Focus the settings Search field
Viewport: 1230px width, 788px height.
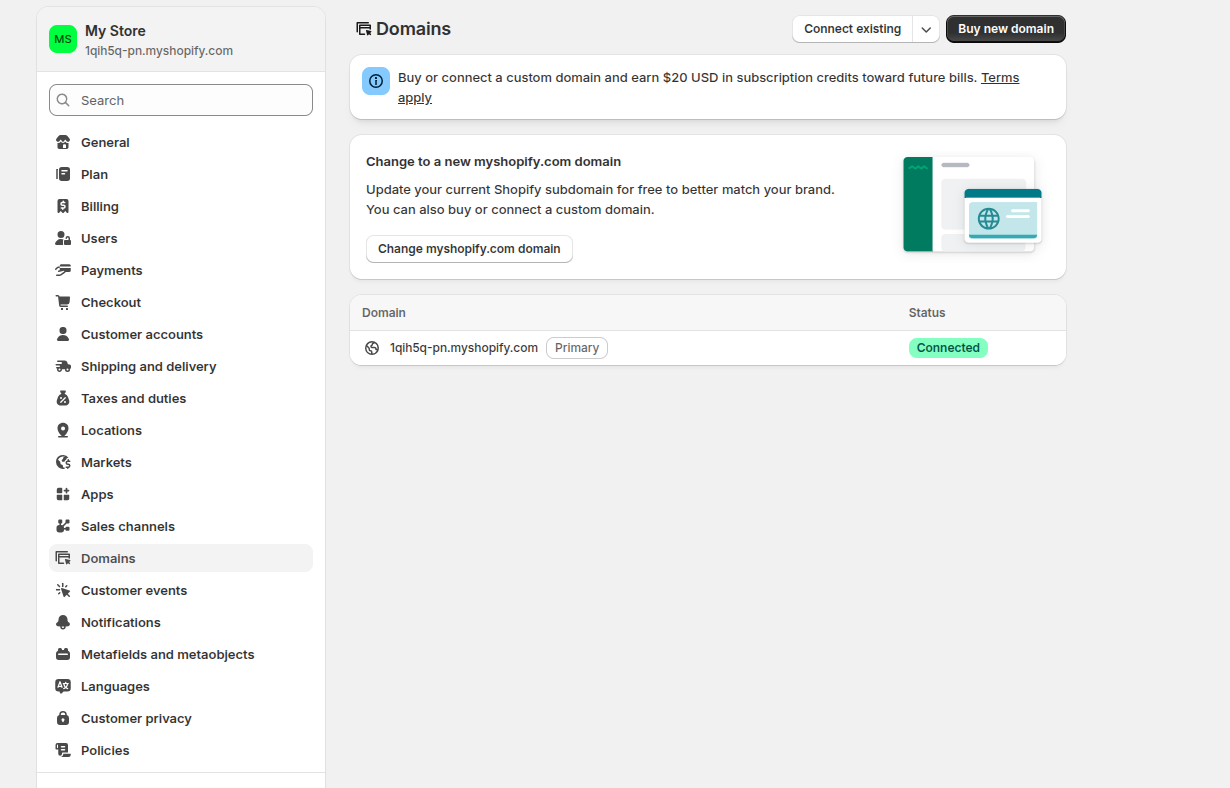[181, 100]
